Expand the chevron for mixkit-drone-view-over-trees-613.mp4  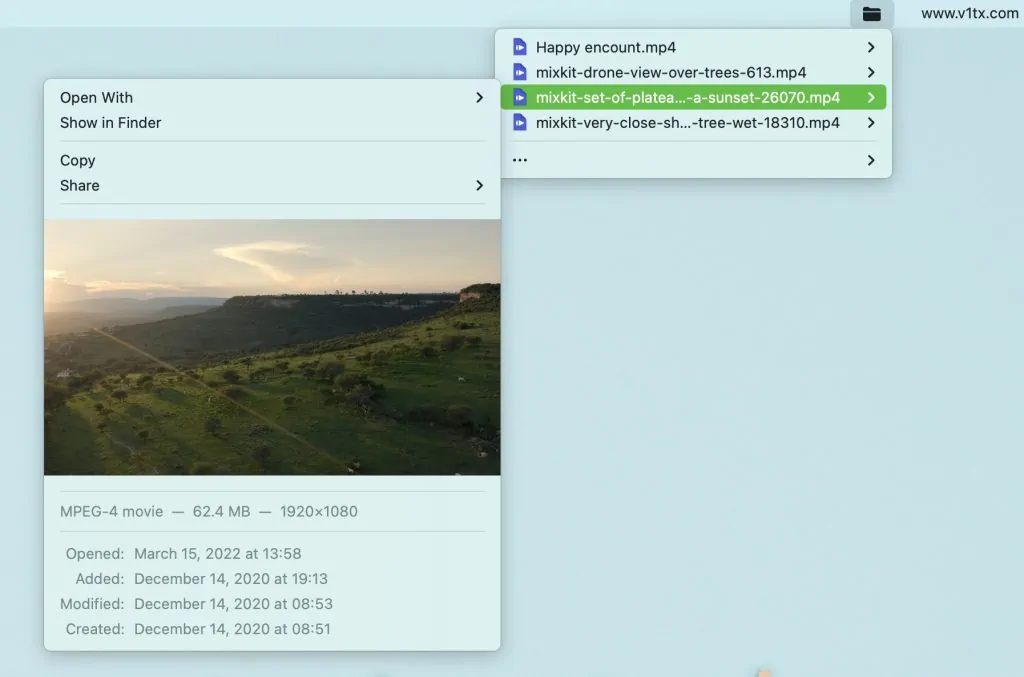click(x=871, y=72)
